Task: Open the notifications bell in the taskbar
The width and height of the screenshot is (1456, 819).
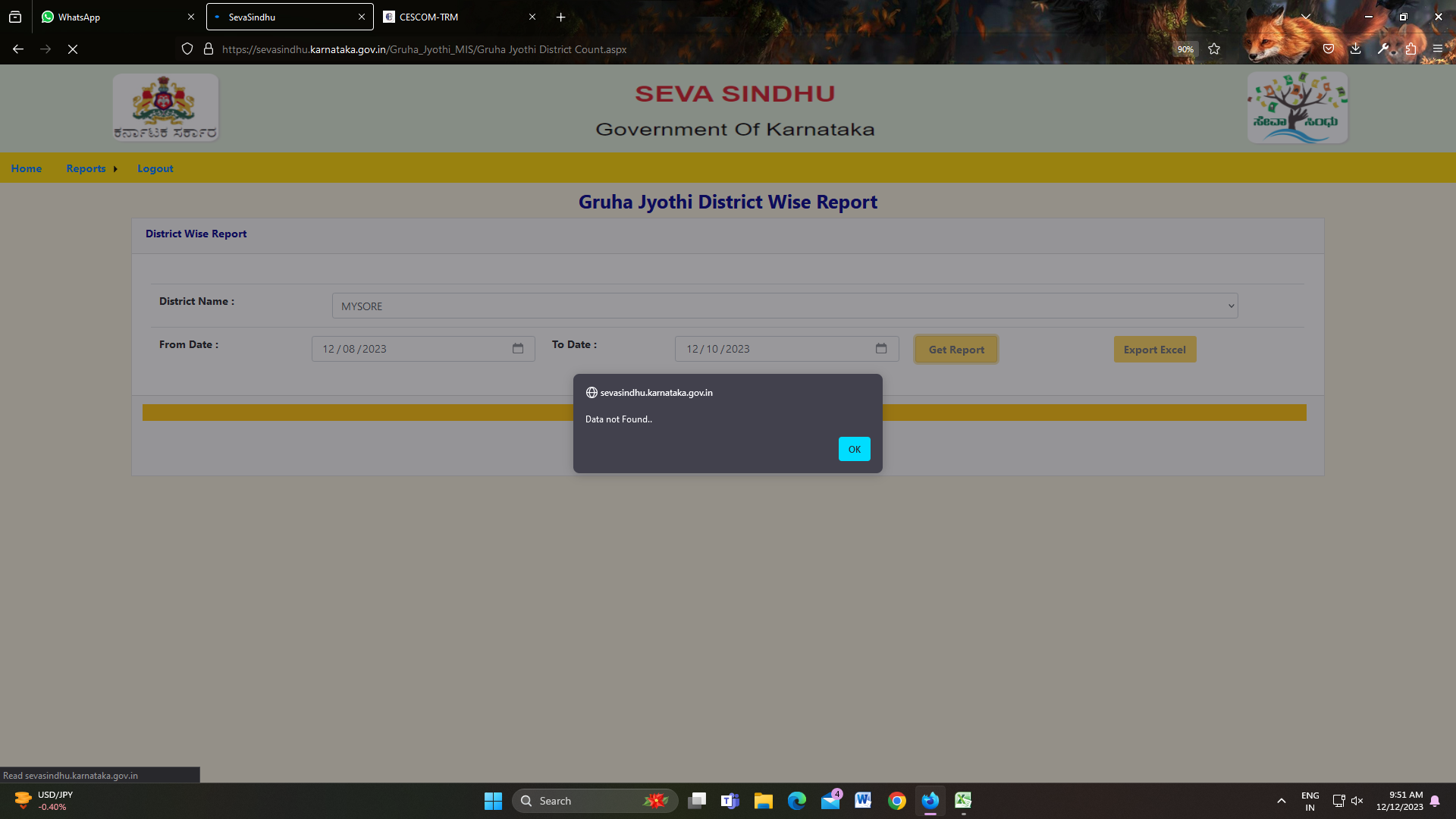Action: click(x=1435, y=801)
